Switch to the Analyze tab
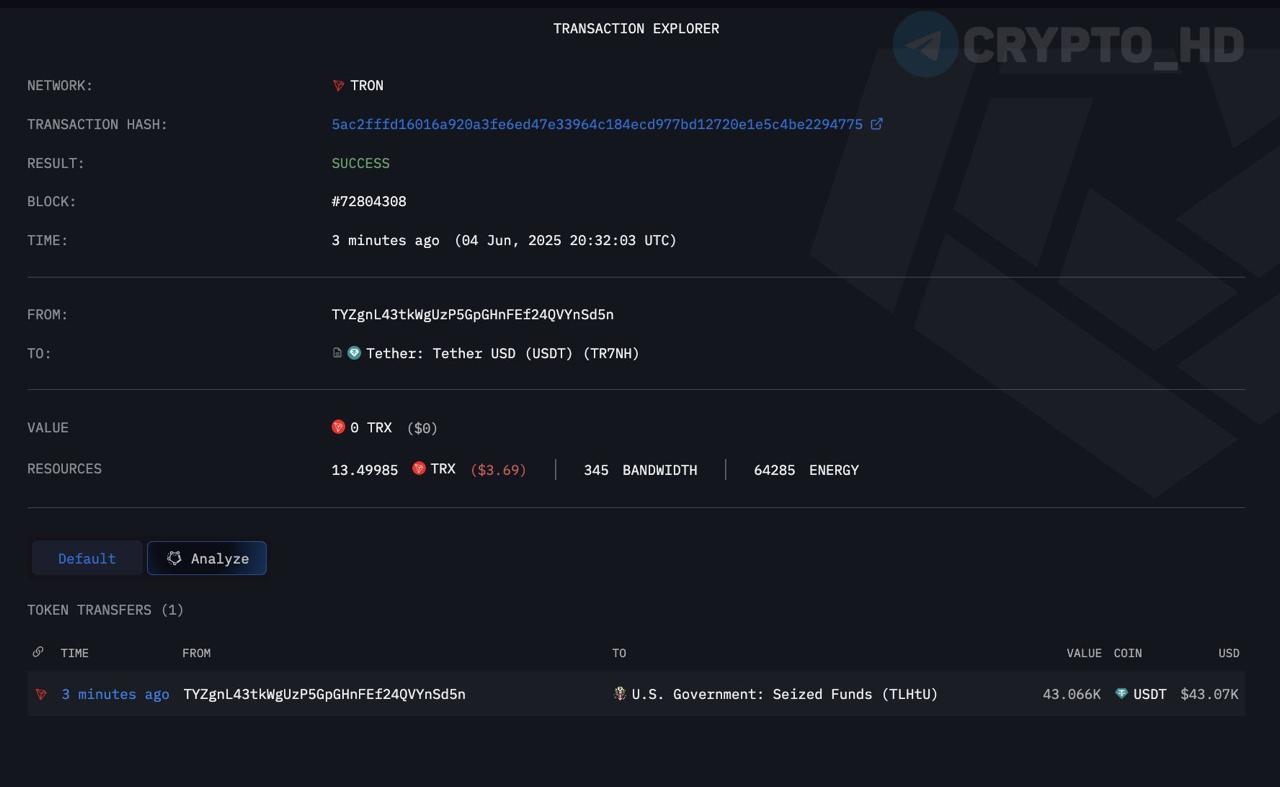1280x787 pixels. [x=207, y=558]
